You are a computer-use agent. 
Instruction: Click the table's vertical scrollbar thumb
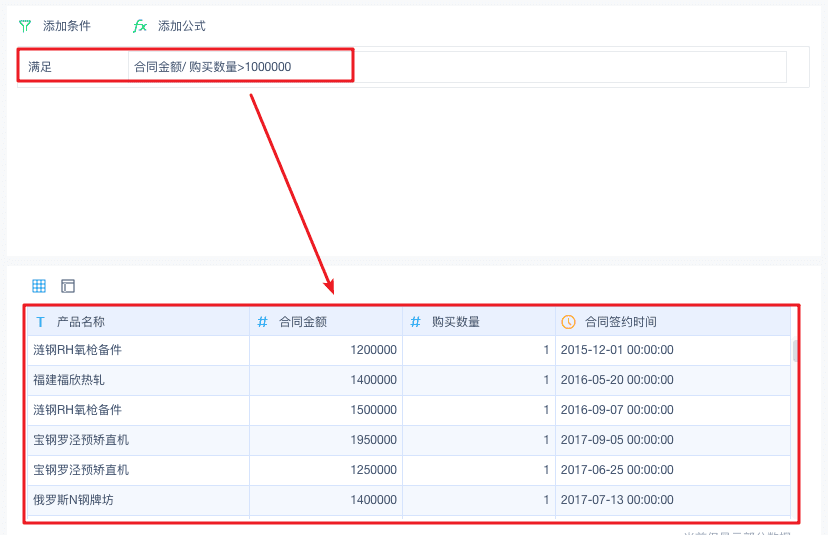coord(795,351)
